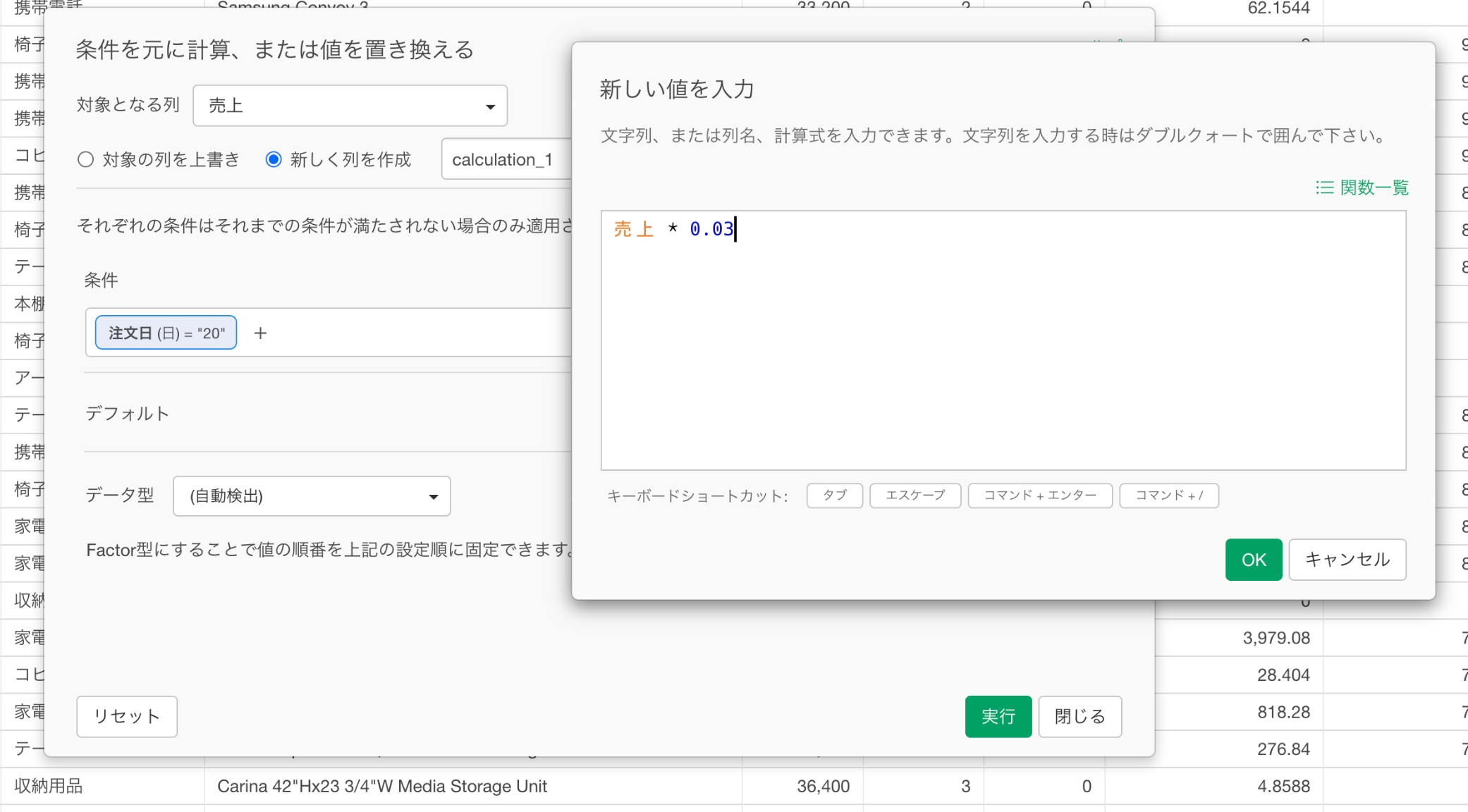Viewport: 1468px width, 812px height.
Task: Open the 対象となる列 dropdown showing 売上
Action: tap(350, 106)
